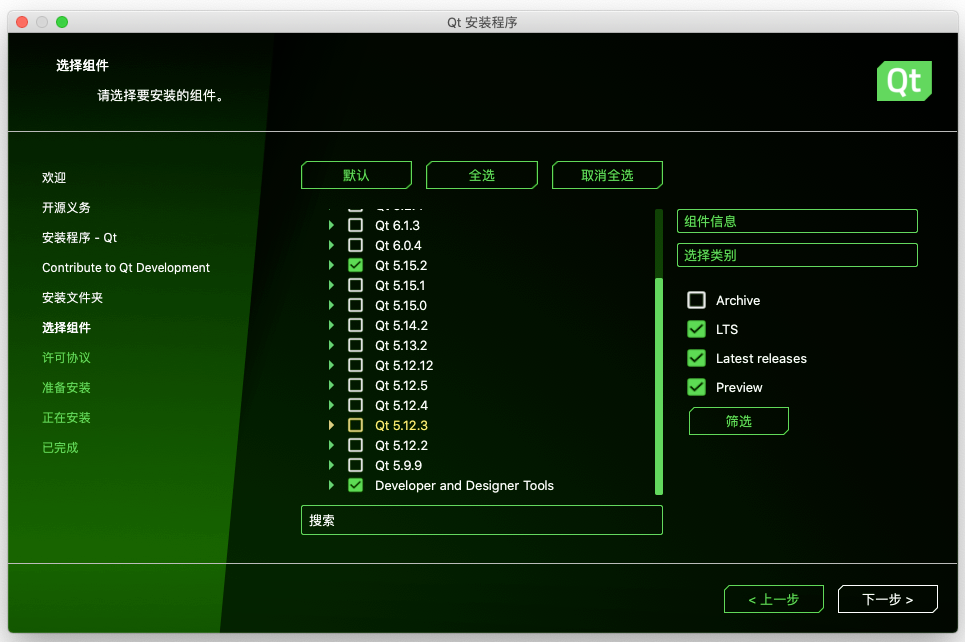The width and height of the screenshot is (965, 642).
Task: Open the 选择类别 section header
Action: pyautogui.click(x=797, y=255)
